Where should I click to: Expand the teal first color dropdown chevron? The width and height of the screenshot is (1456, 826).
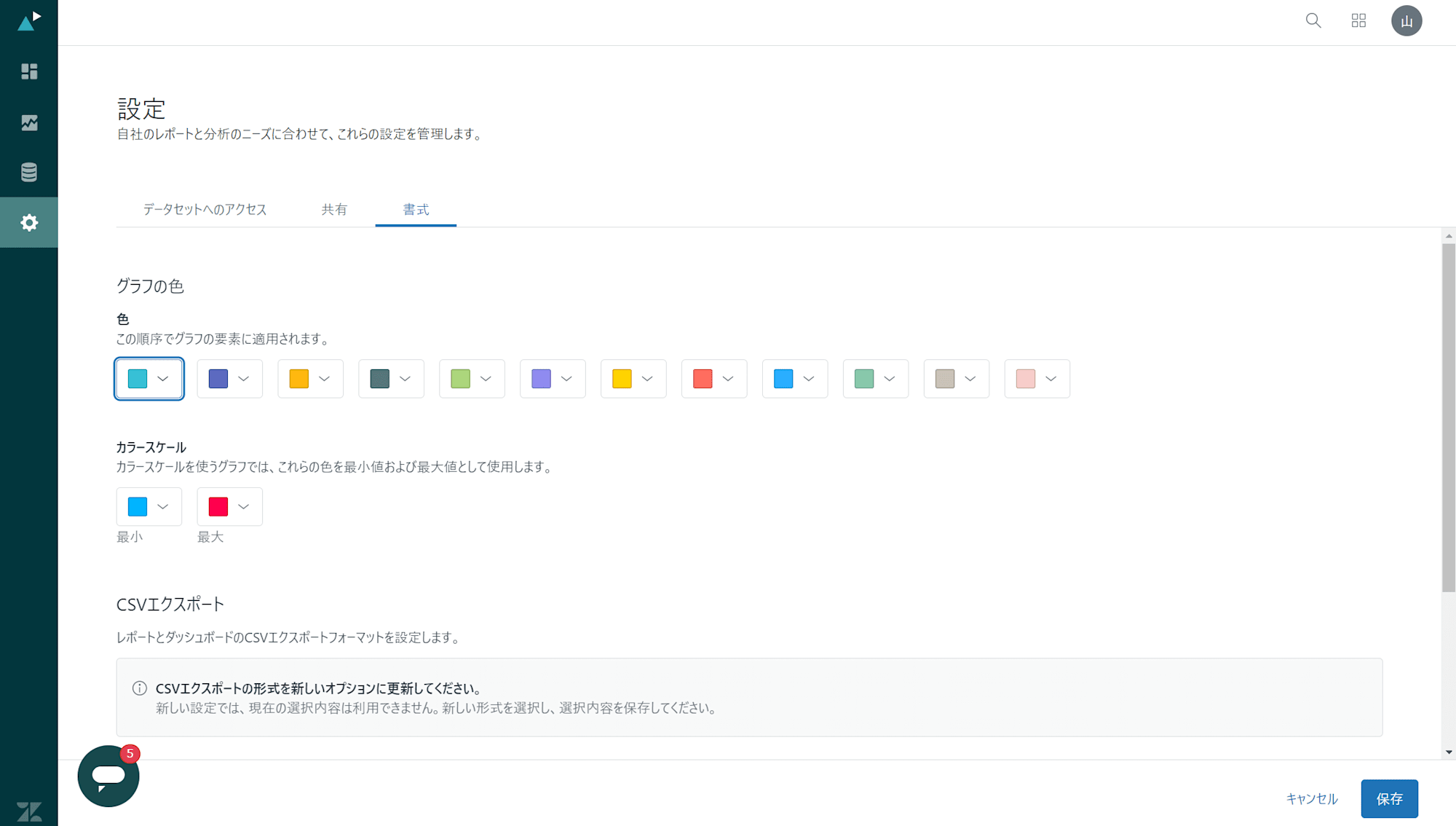pyautogui.click(x=163, y=379)
